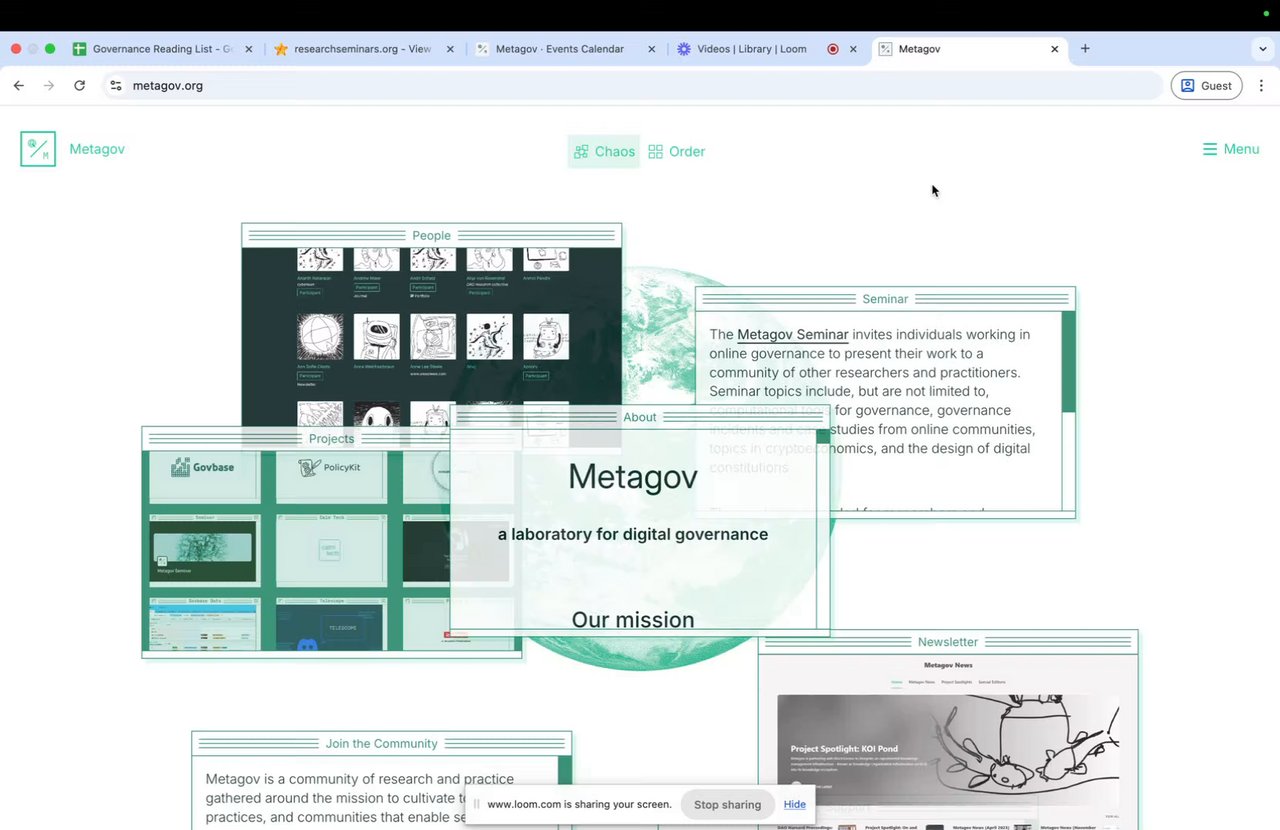Reload the metagov.org page
This screenshot has height=830, width=1280.
tap(80, 86)
